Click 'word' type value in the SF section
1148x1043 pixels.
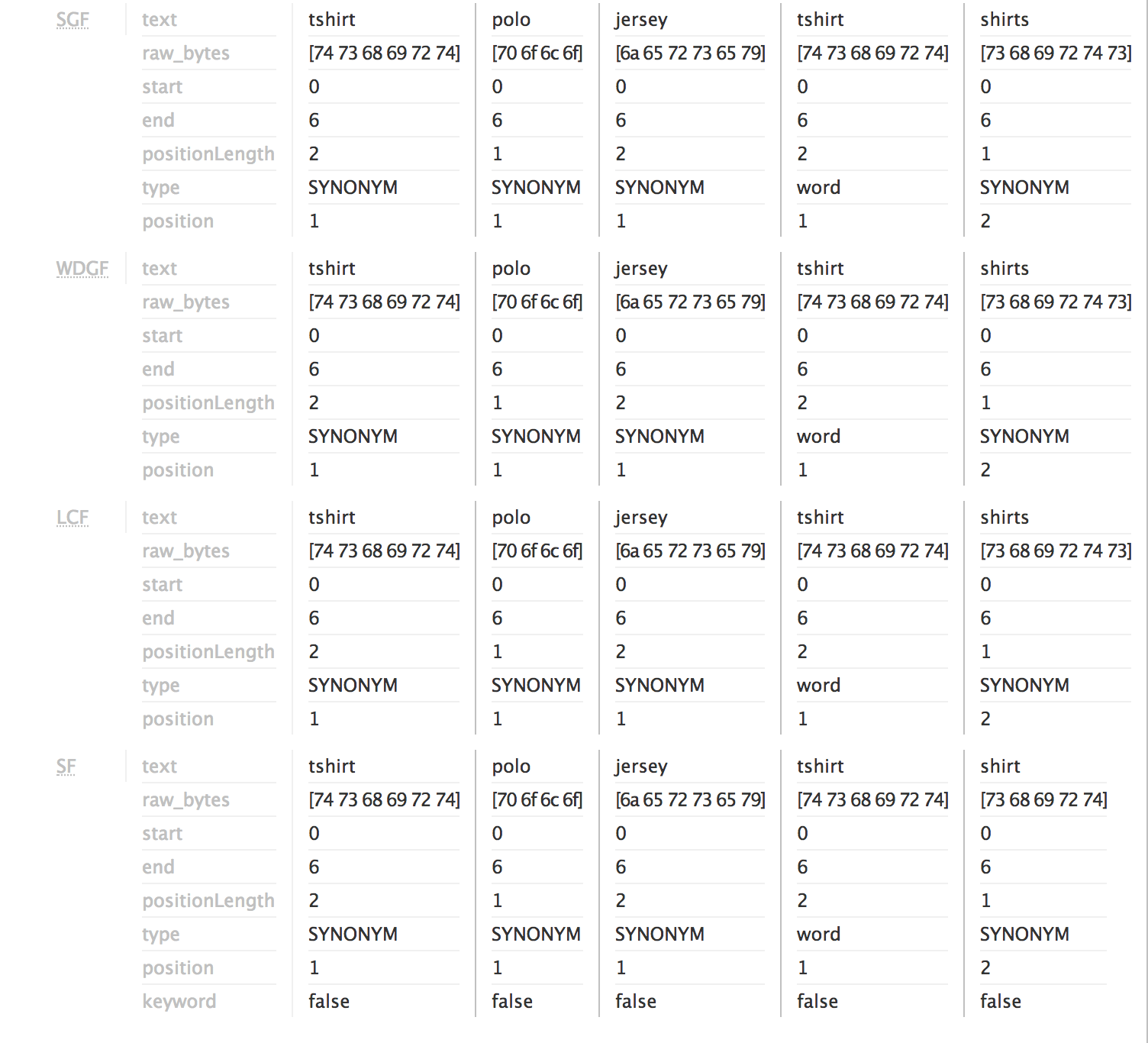(818, 934)
